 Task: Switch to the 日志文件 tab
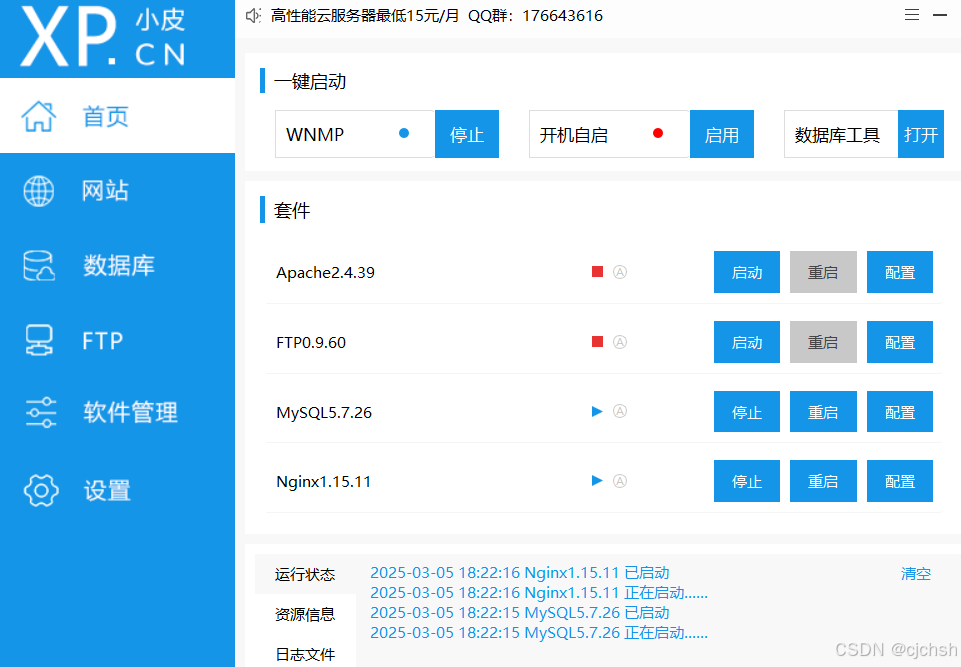(305, 654)
